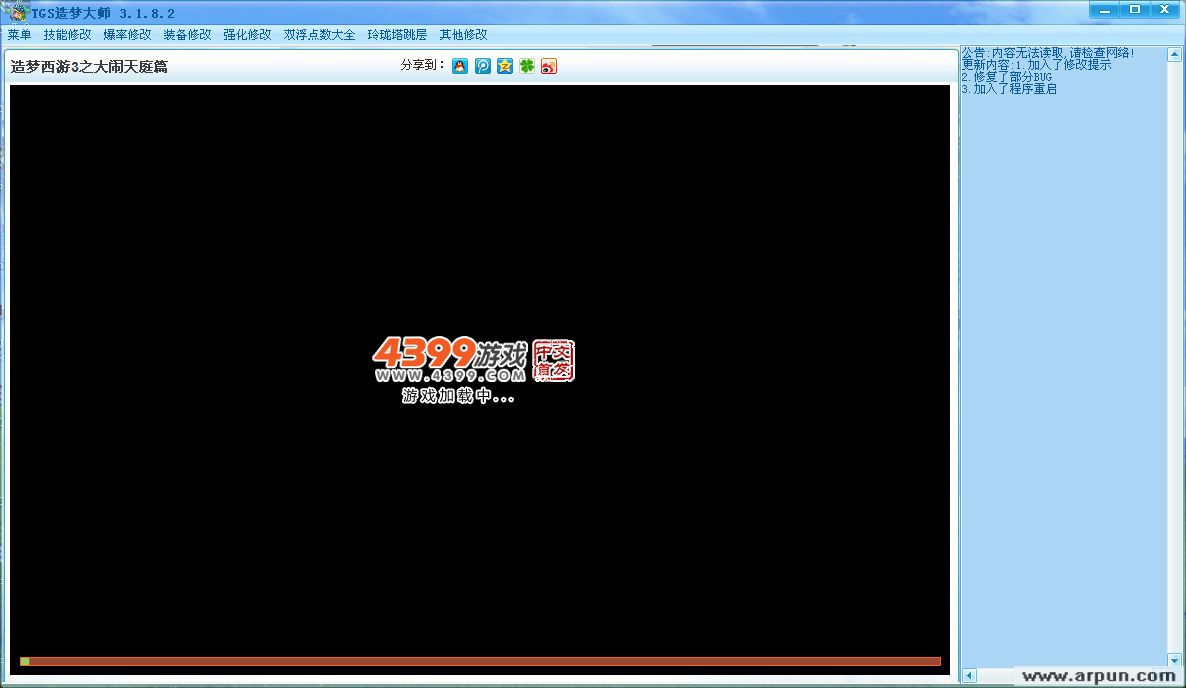Open the 强化修改 menu
The image size is (1186, 688).
pyautogui.click(x=247, y=35)
